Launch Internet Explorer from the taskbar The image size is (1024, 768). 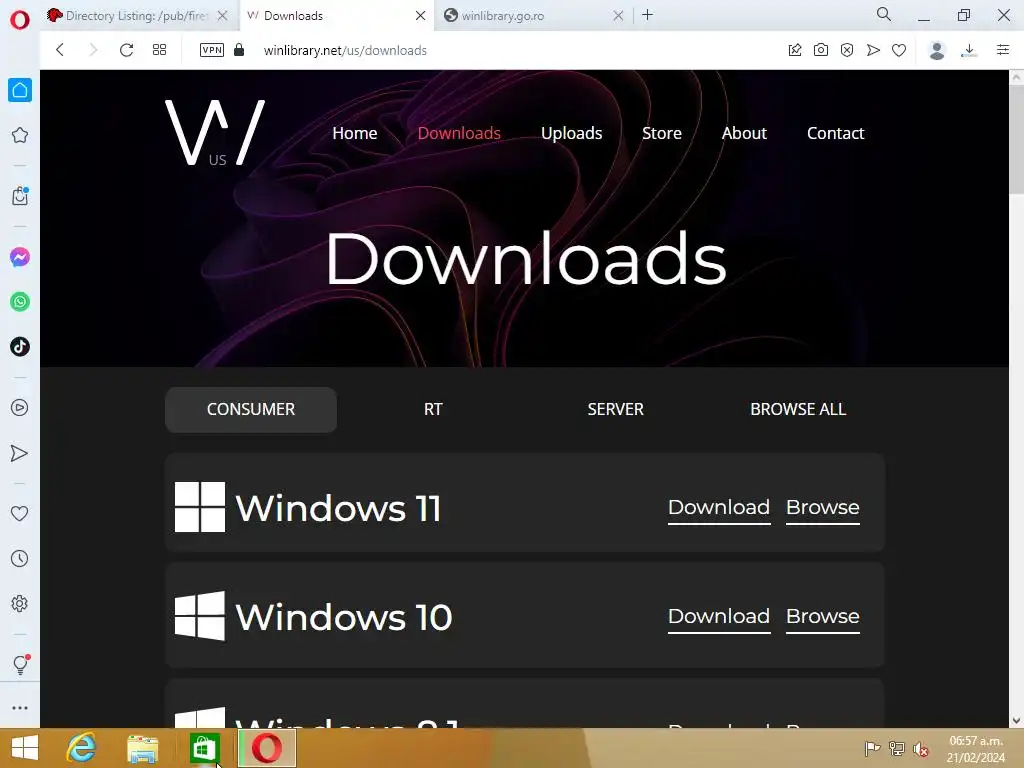point(82,748)
